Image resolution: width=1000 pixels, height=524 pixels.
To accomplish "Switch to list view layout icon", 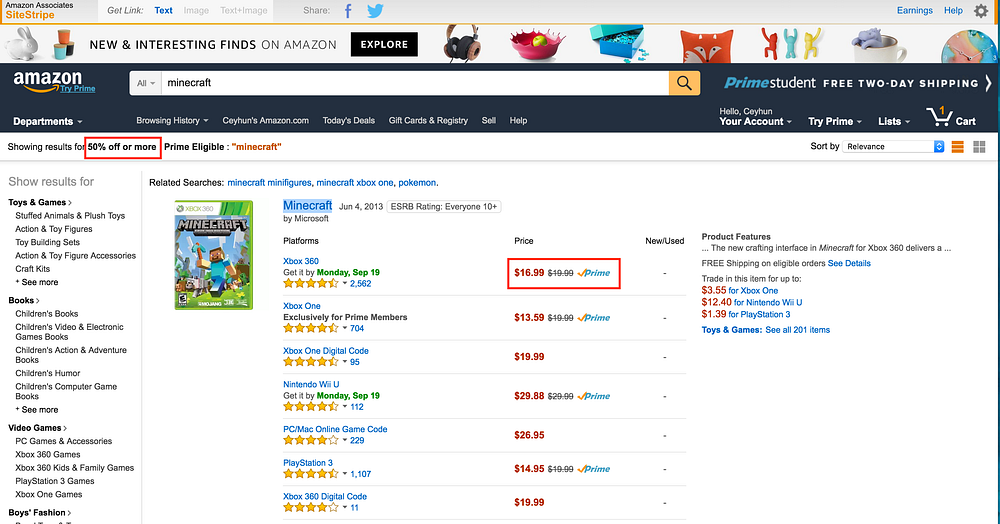I will click(x=957, y=147).
